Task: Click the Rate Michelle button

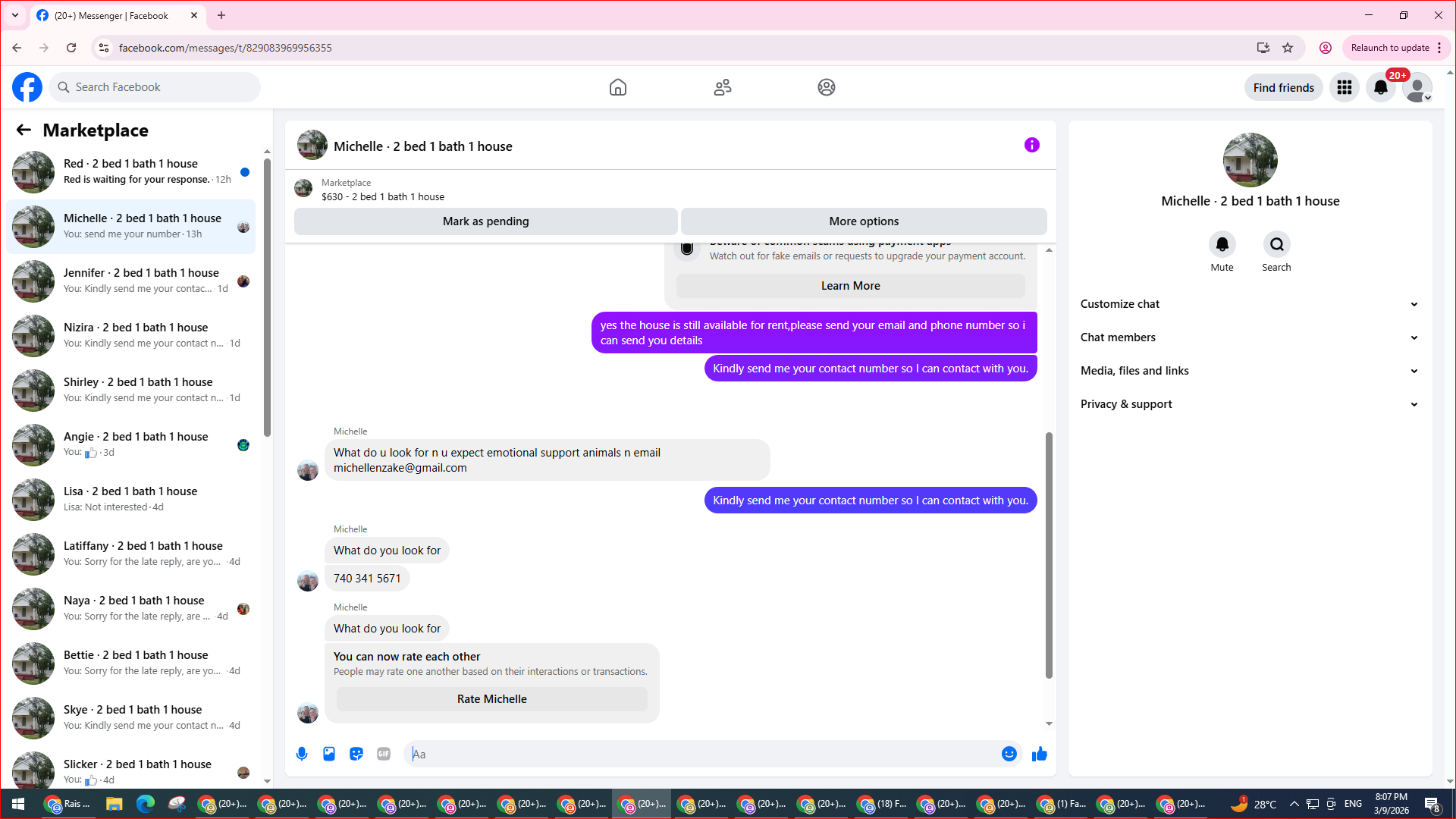Action: [491, 699]
